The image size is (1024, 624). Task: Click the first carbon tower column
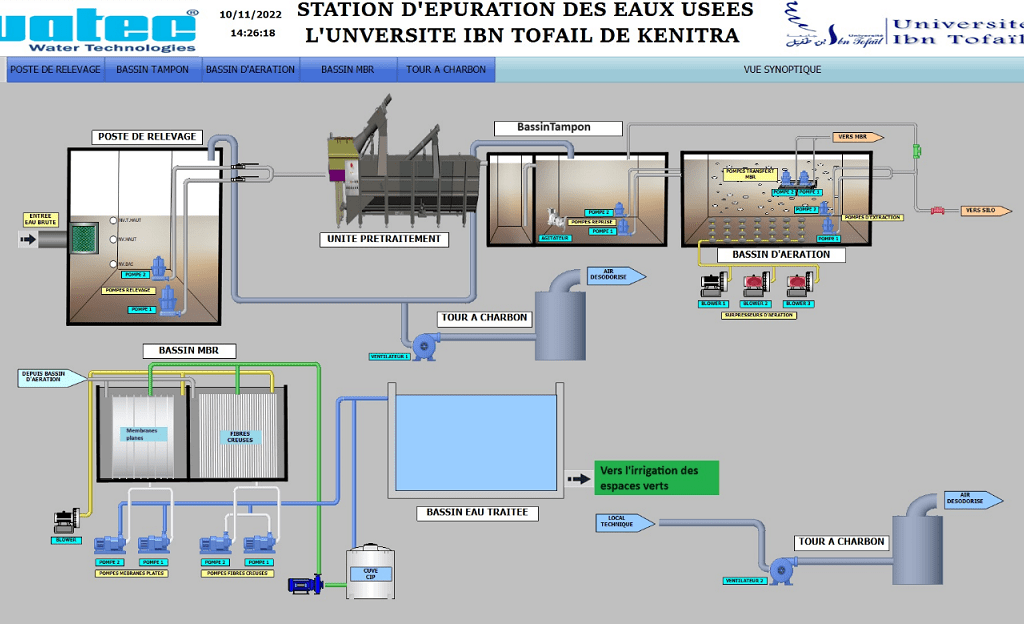coord(560,326)
